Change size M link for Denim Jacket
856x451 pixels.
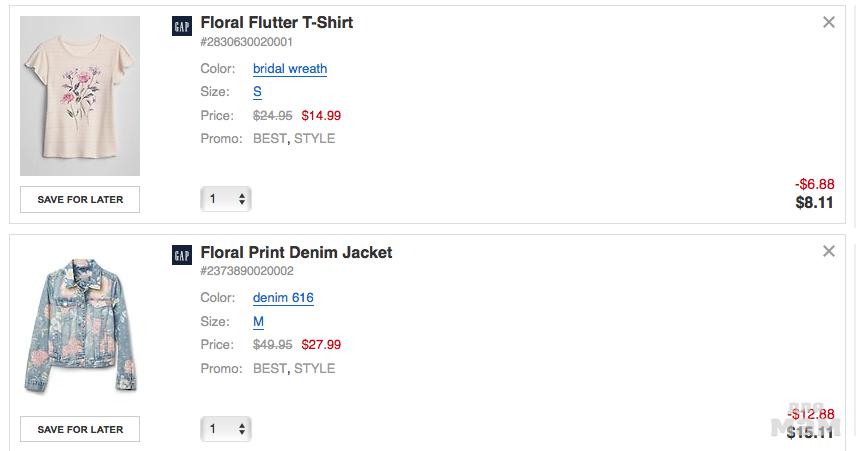[x=258, y=322]
